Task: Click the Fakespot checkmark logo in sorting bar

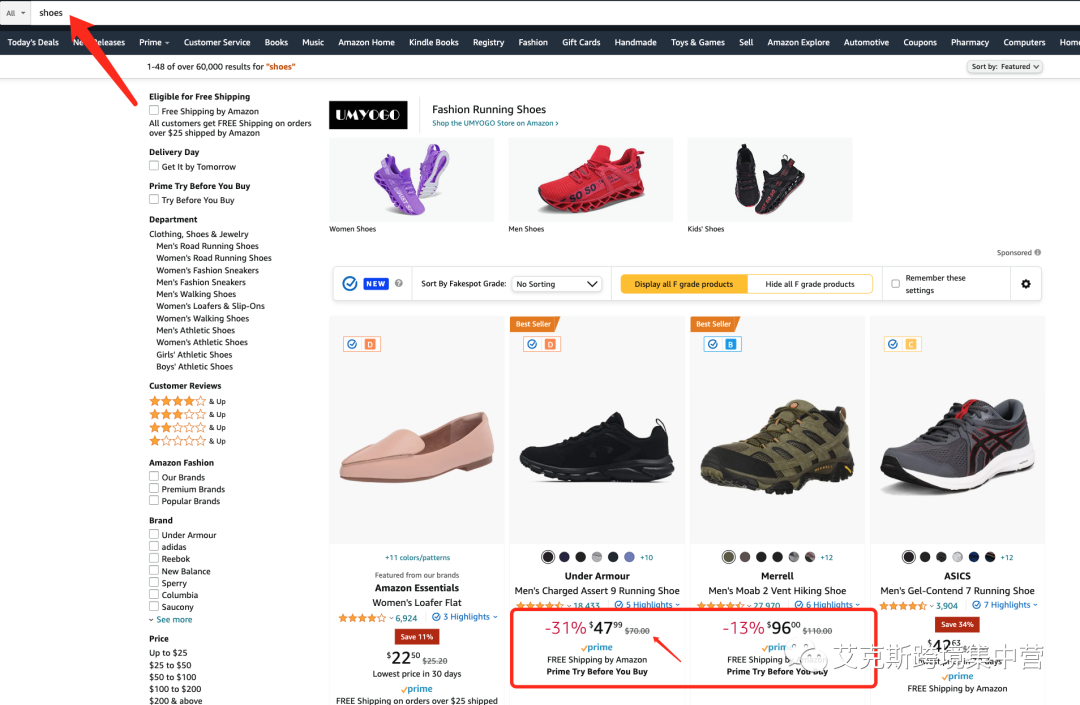Action: 350,284
